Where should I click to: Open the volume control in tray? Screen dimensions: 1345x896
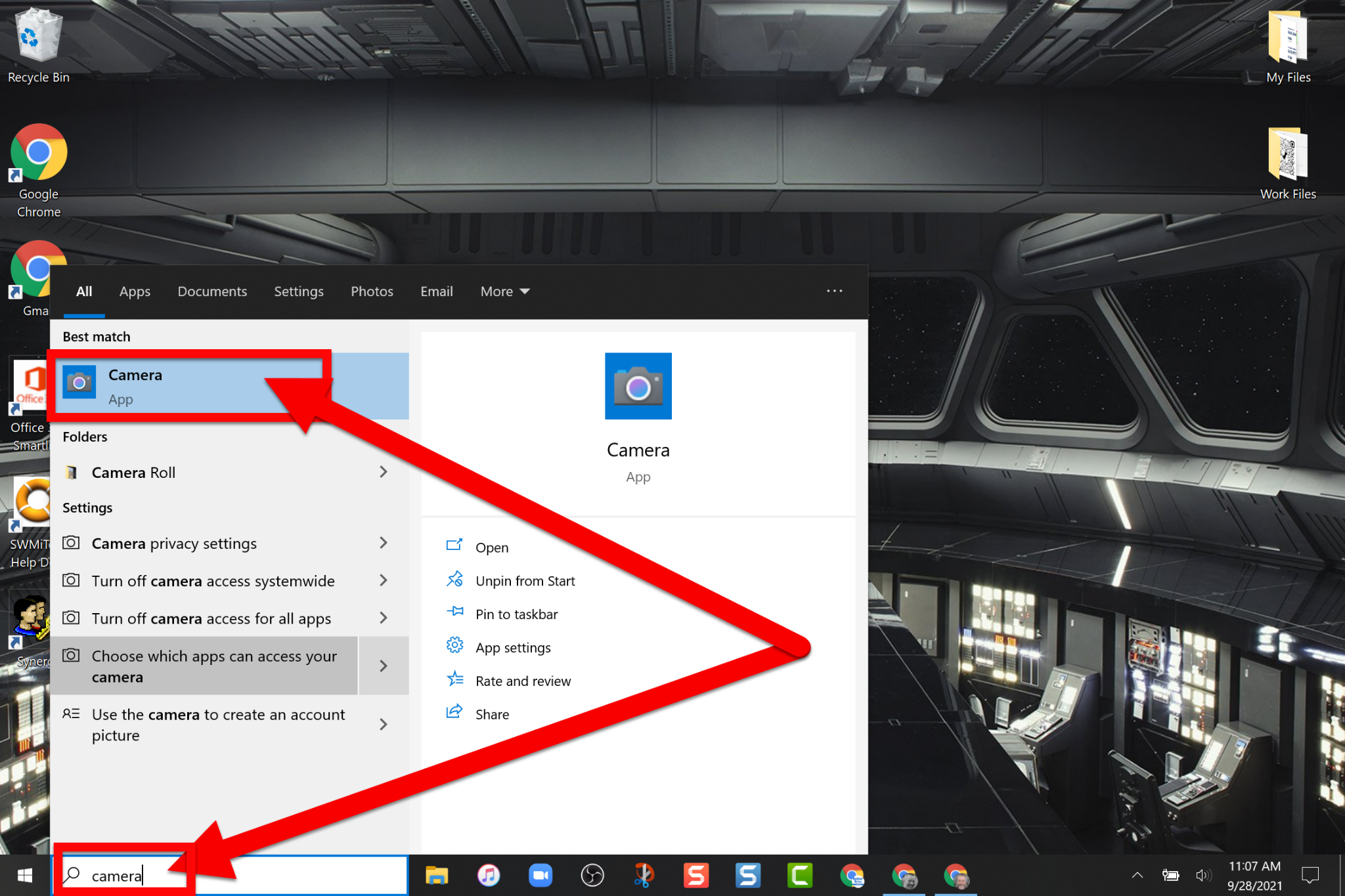[1202, 876]
